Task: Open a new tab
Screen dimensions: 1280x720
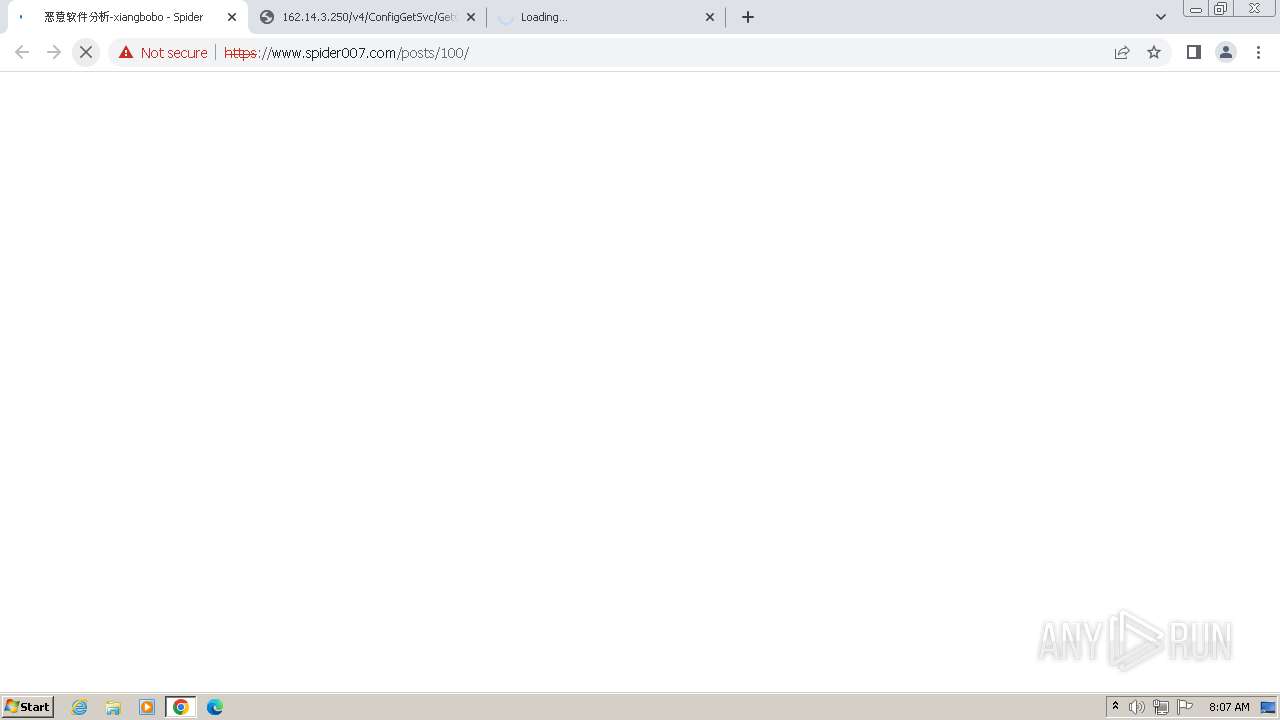Action: [x=748, y=17]
